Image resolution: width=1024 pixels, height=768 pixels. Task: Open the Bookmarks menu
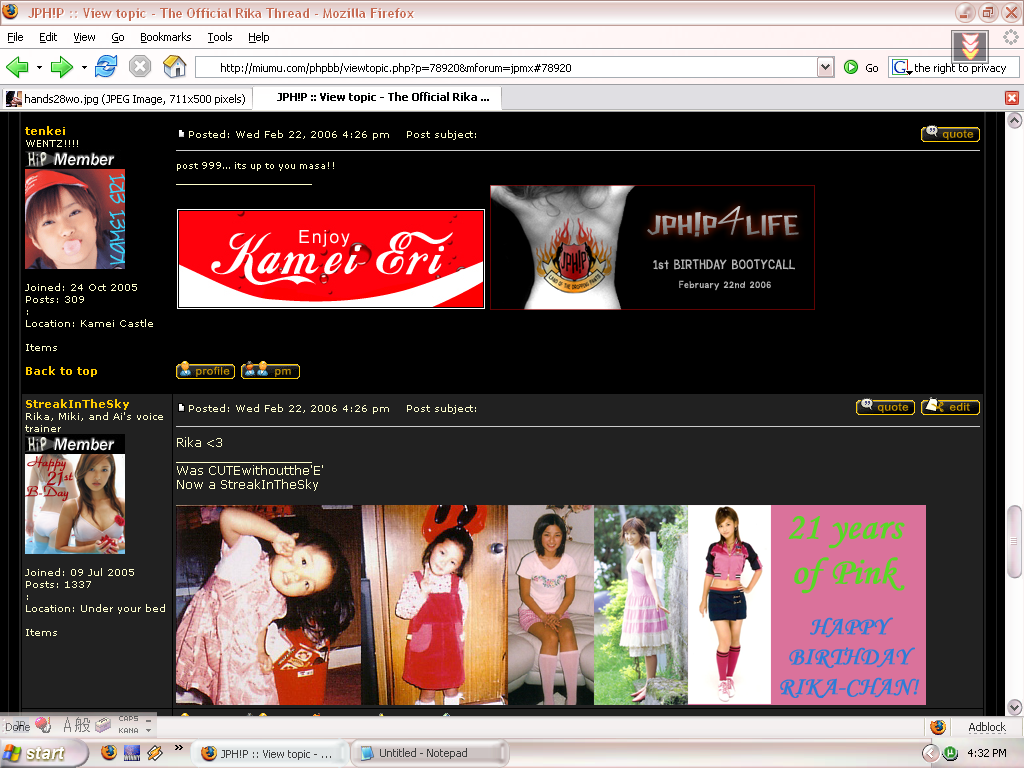coord(166,37)
